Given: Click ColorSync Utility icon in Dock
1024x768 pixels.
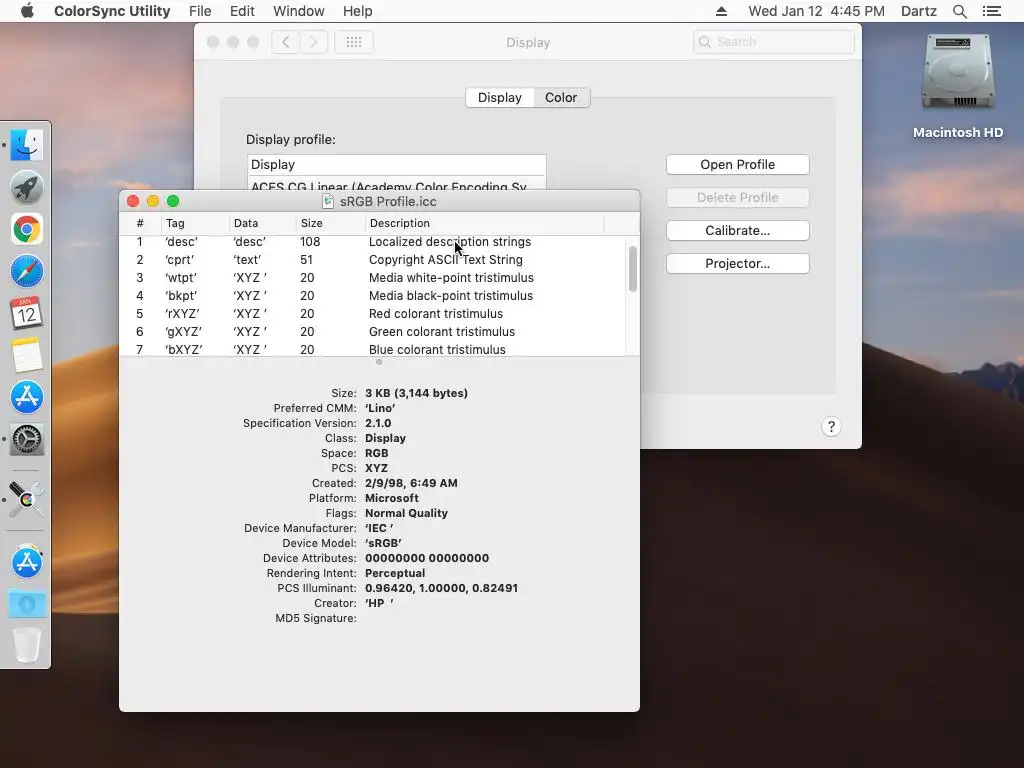Looking at the screenshot, I should 27,499.
